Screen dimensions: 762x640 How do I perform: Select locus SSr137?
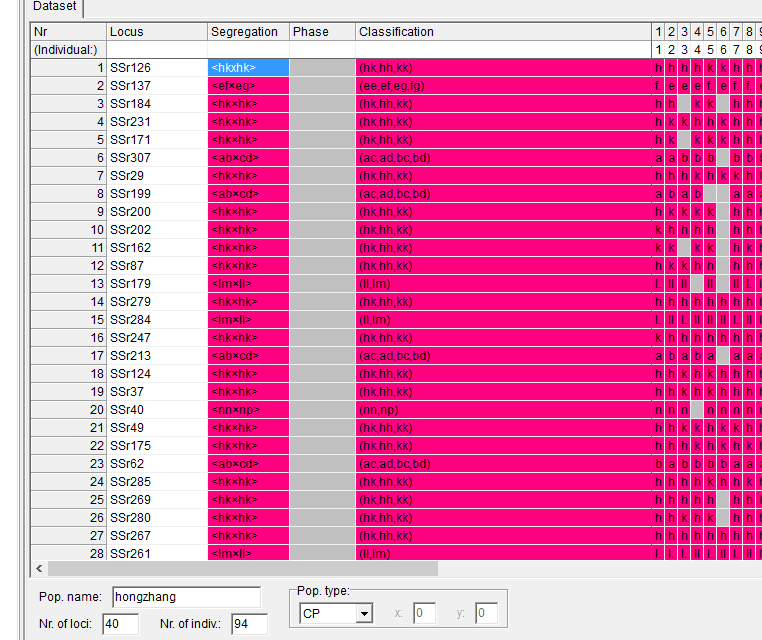157,86
